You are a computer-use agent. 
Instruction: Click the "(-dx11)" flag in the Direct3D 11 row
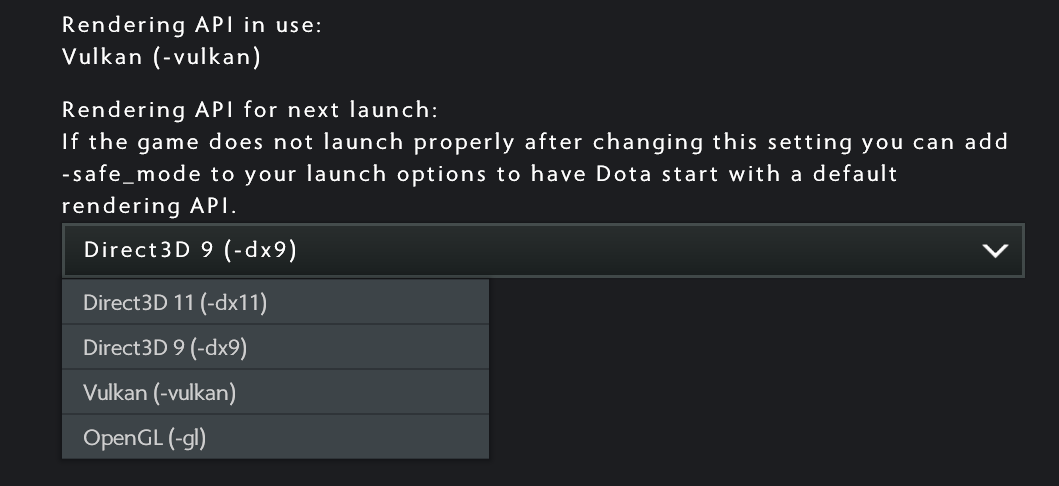tap(233, 303)
